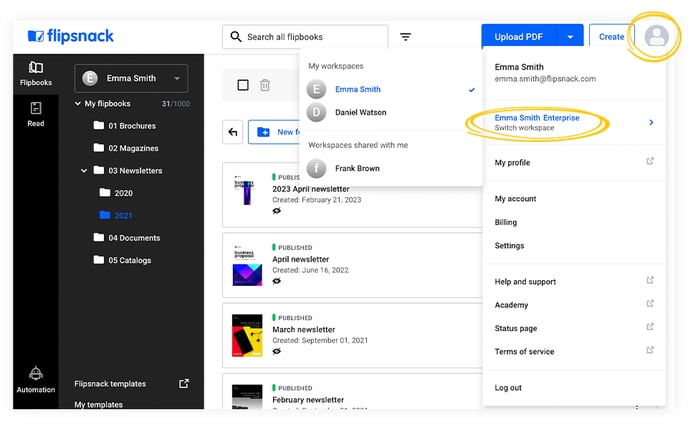Tick the select all flipbooks checkbox
This screenshot has width=688, height=430.
tap(243, 85)
